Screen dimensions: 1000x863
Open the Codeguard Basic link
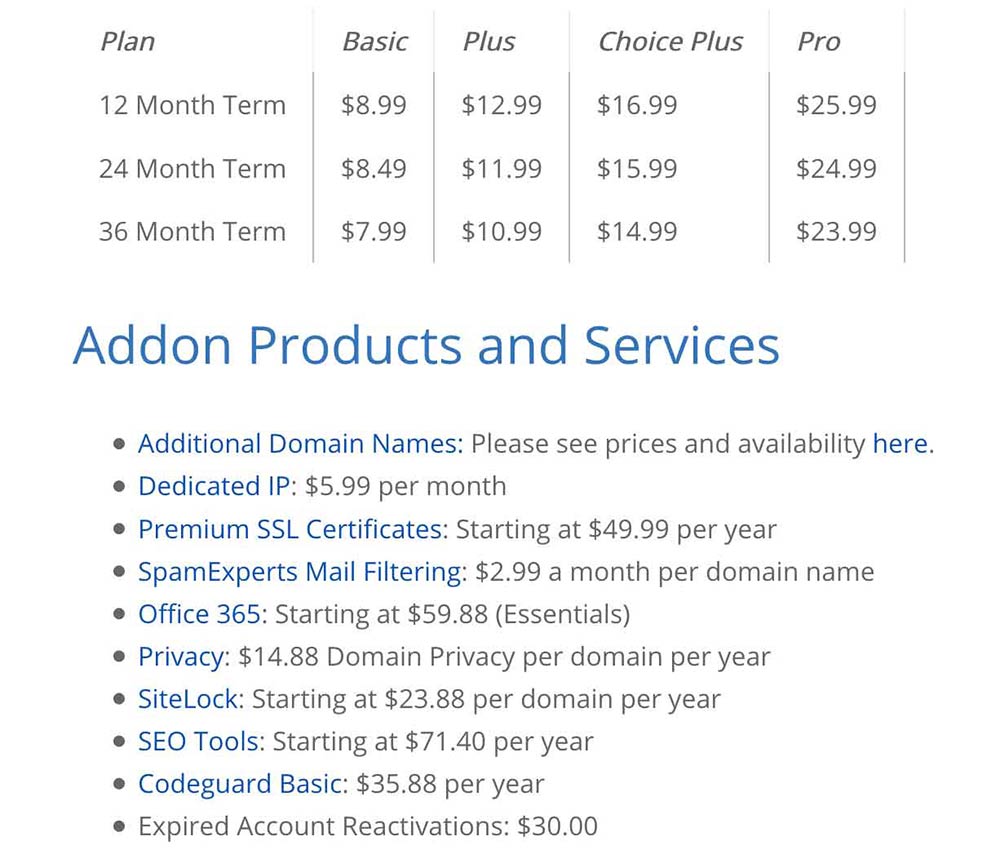click(x=240, y=784)
